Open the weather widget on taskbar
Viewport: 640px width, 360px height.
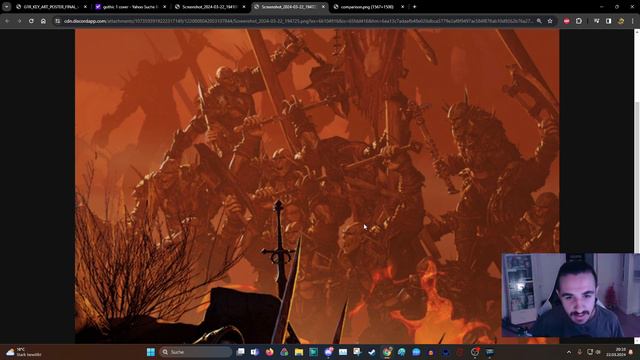point(24,352)
